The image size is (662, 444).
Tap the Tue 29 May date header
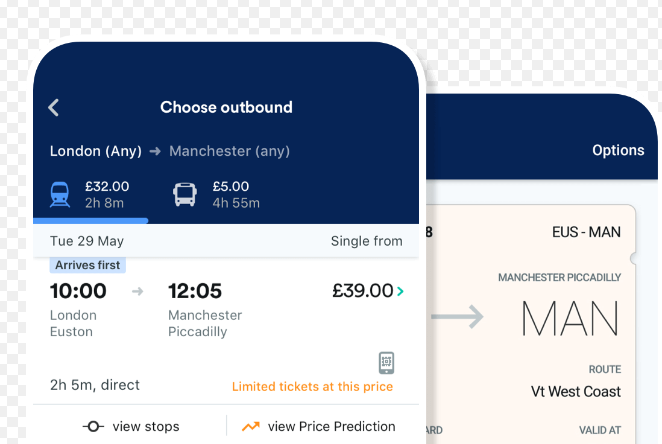tap(87, 241)
